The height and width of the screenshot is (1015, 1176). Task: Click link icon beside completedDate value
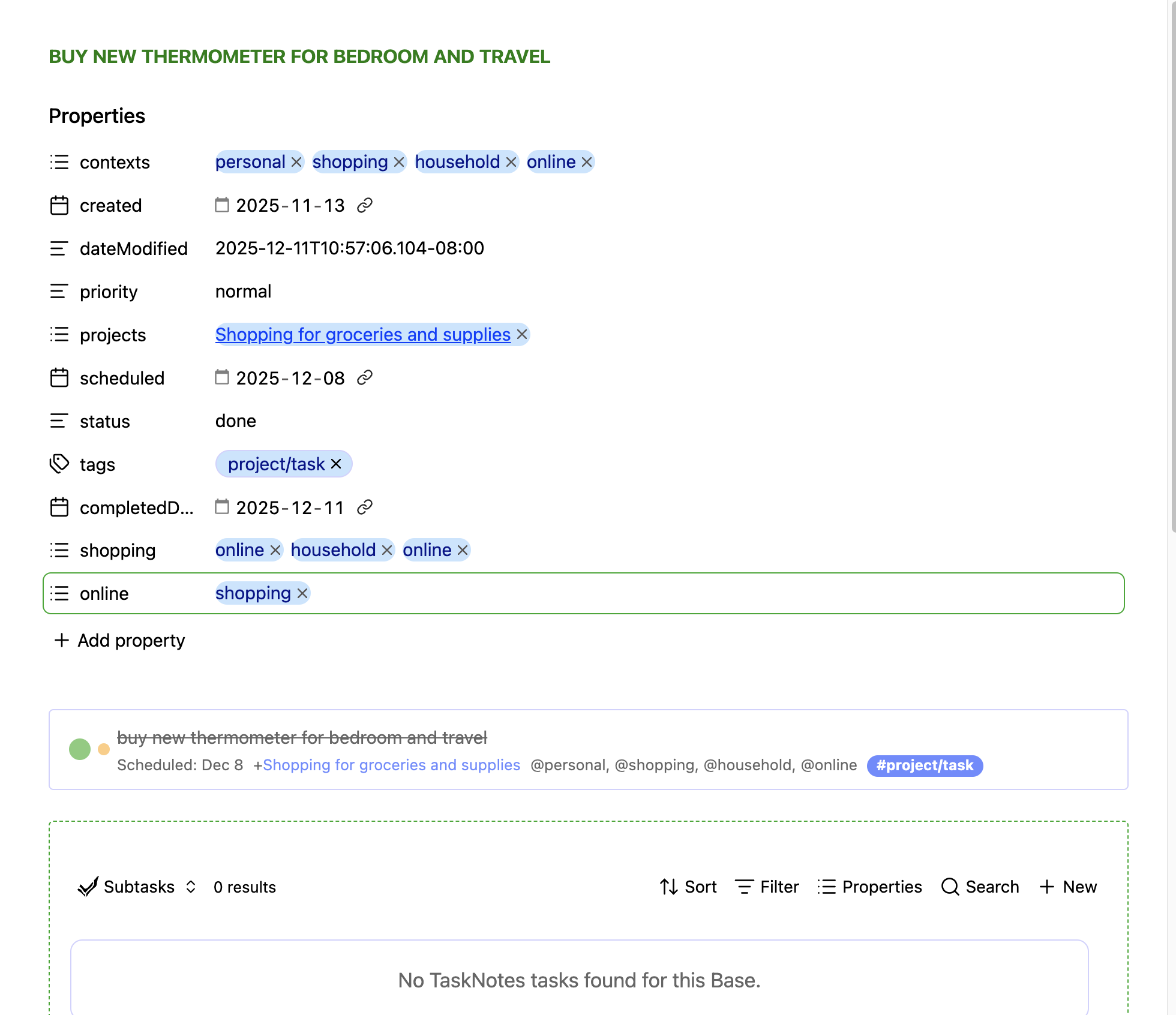click(365, 507)
